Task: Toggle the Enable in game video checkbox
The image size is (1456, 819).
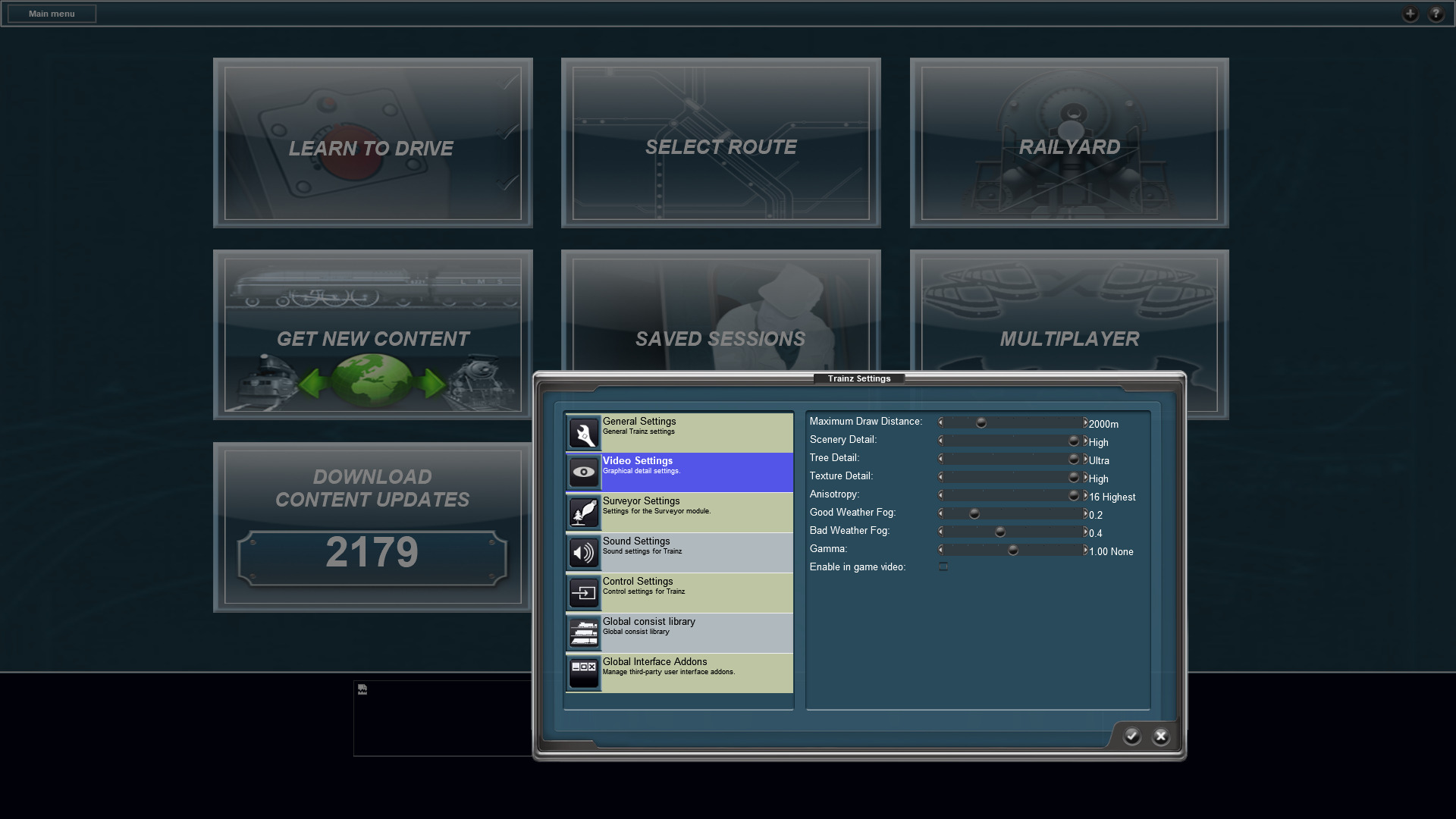Action: coord(943,566)
